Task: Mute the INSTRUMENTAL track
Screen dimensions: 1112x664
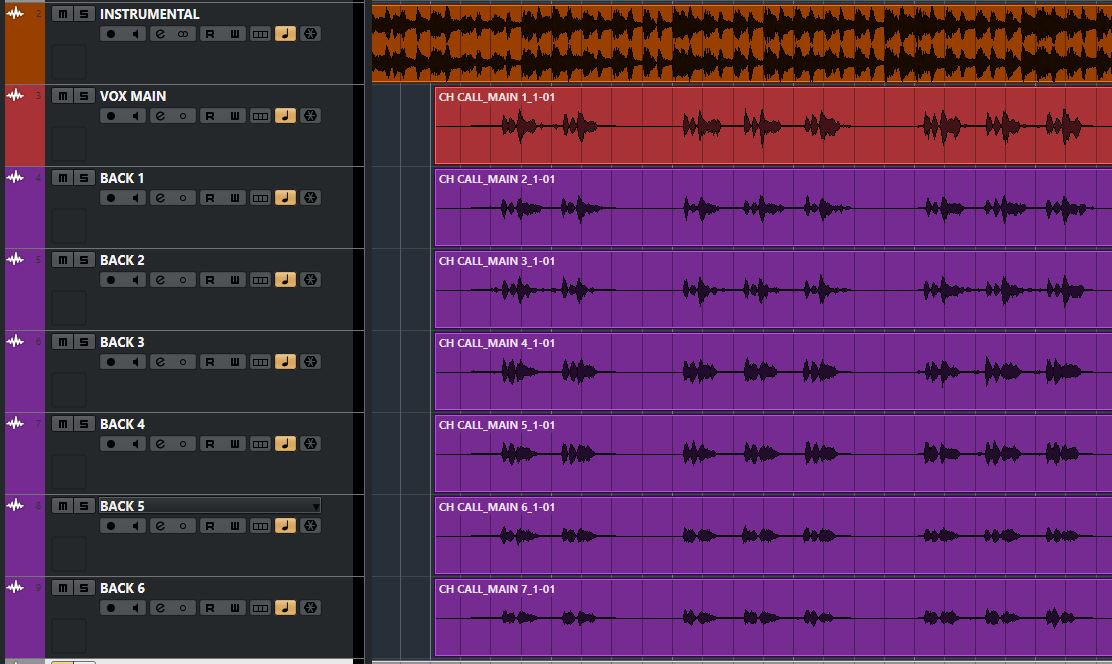Action: pyautogui.click(x=62, y=14)
